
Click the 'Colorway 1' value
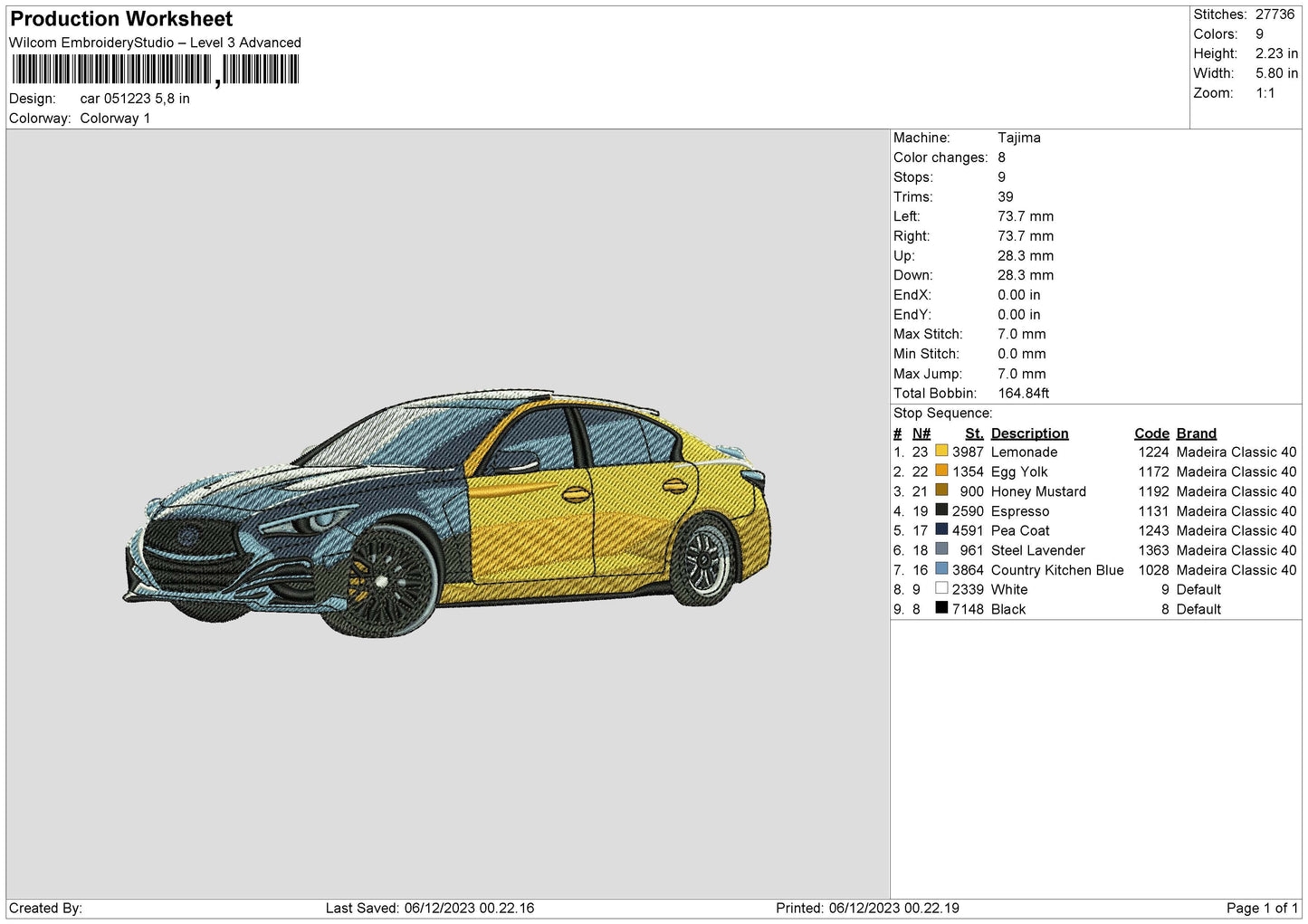(115, 119)
